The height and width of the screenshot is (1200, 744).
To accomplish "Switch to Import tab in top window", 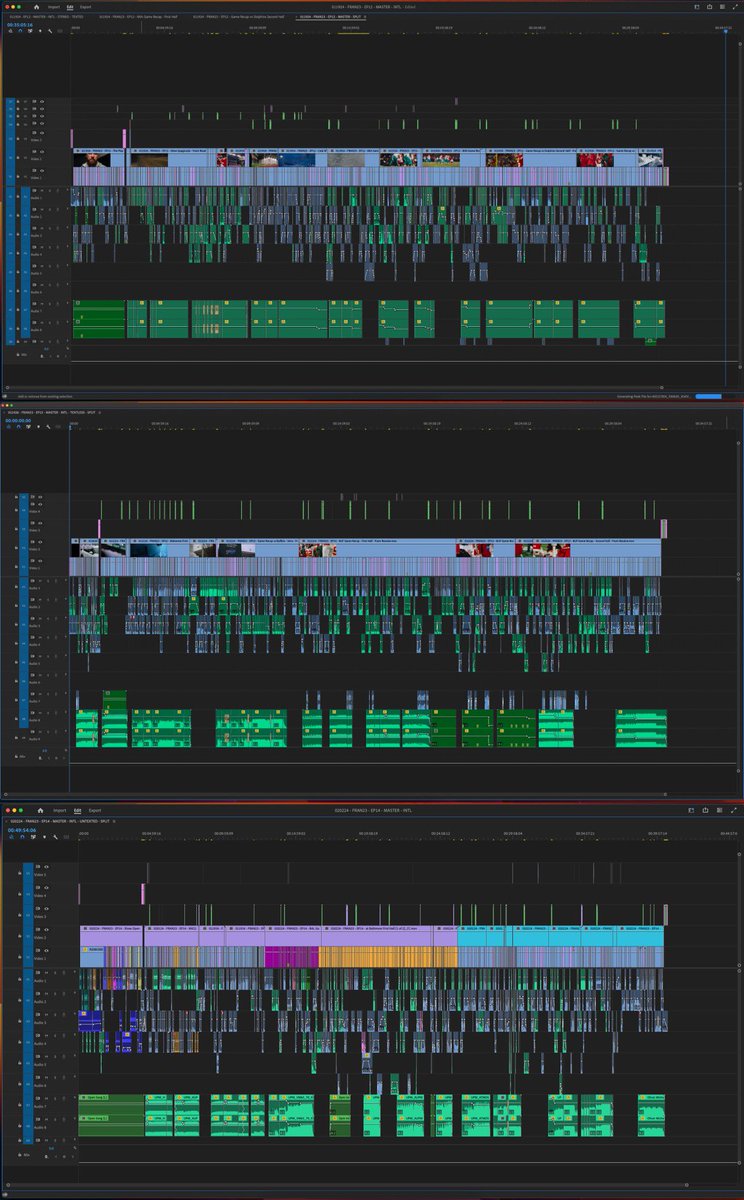I will (x=53, y=7).
